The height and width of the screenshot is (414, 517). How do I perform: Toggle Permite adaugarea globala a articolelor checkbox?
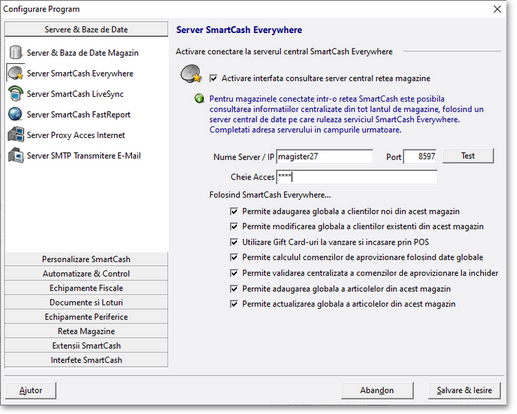(x=234, y=289)
